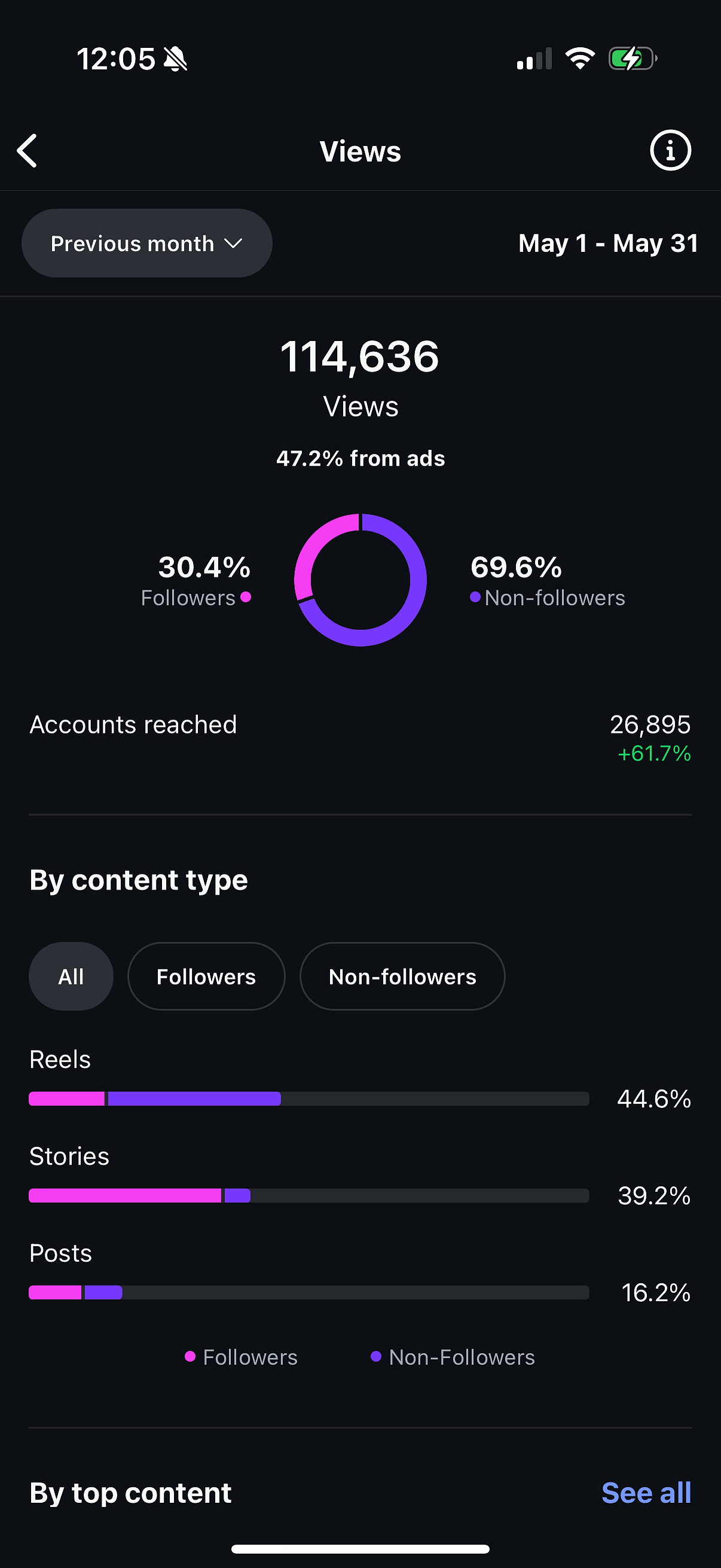The width and height of the screenshot is (721, 1568).
Task: Open the Previous month dropdown
Action: coord(146,243)
